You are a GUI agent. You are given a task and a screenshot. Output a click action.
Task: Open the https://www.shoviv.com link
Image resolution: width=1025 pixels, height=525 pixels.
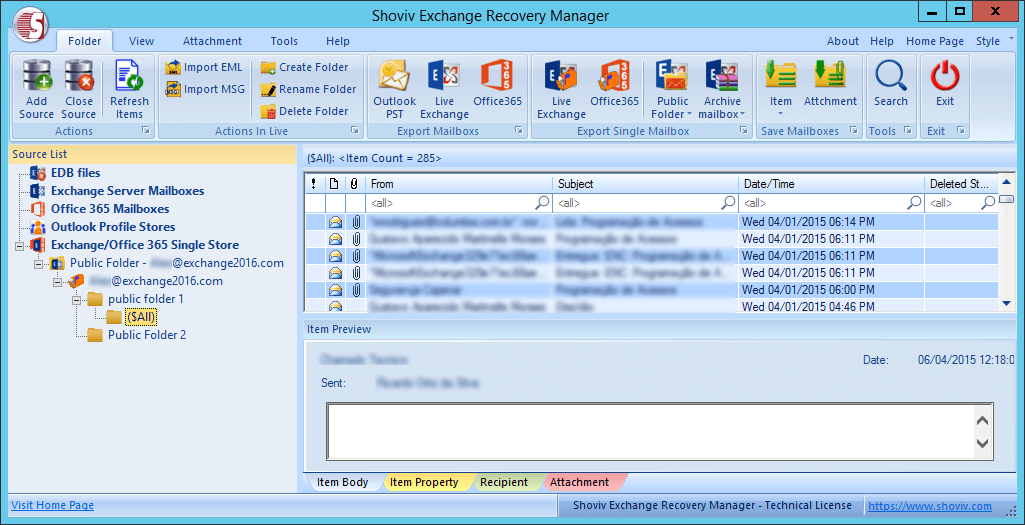tap(930, 506)
